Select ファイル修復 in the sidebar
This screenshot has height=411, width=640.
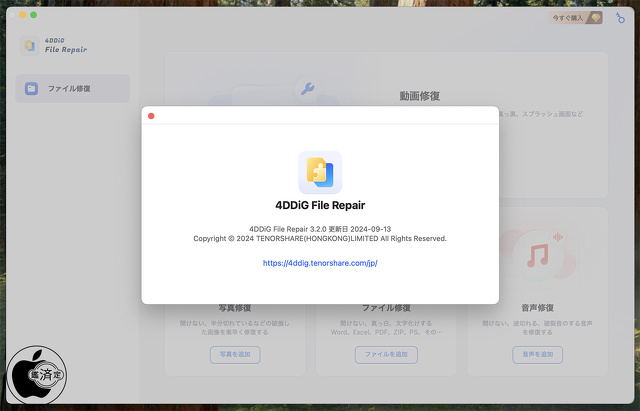point(73,89)
